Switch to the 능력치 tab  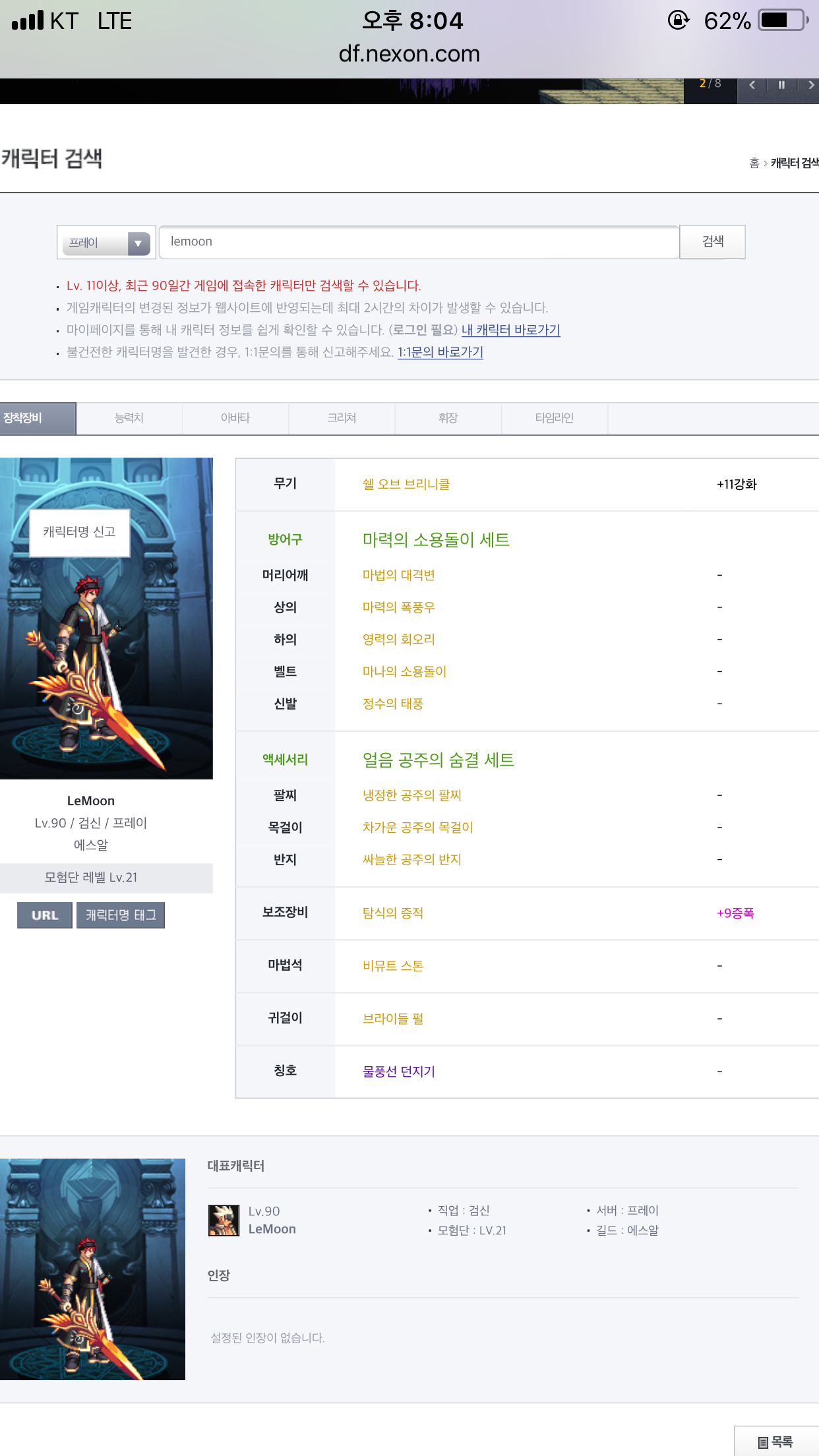[129, 418]
